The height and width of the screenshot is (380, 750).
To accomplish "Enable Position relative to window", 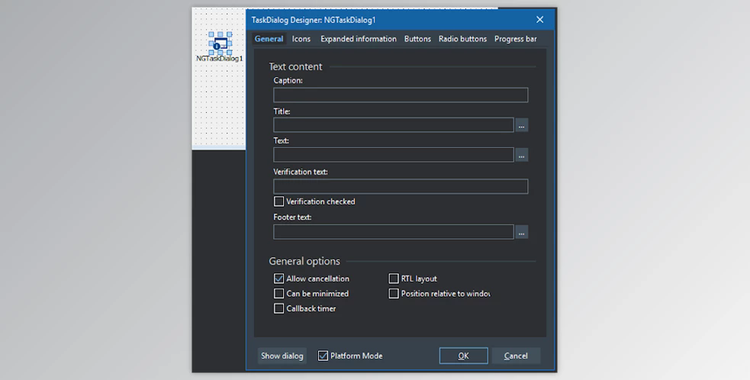I will coord(394,293).
